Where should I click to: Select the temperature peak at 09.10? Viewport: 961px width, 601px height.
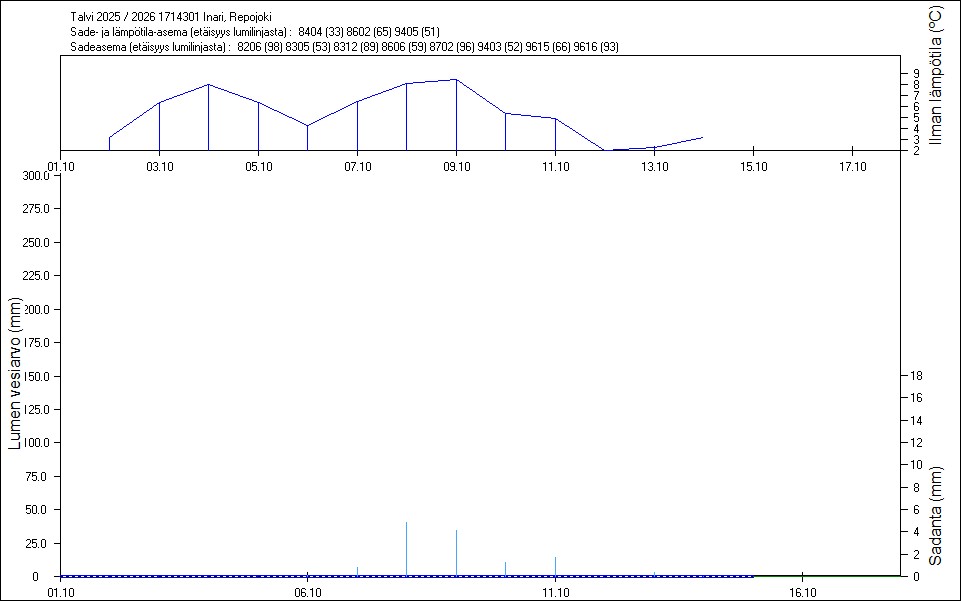[456, 80]
